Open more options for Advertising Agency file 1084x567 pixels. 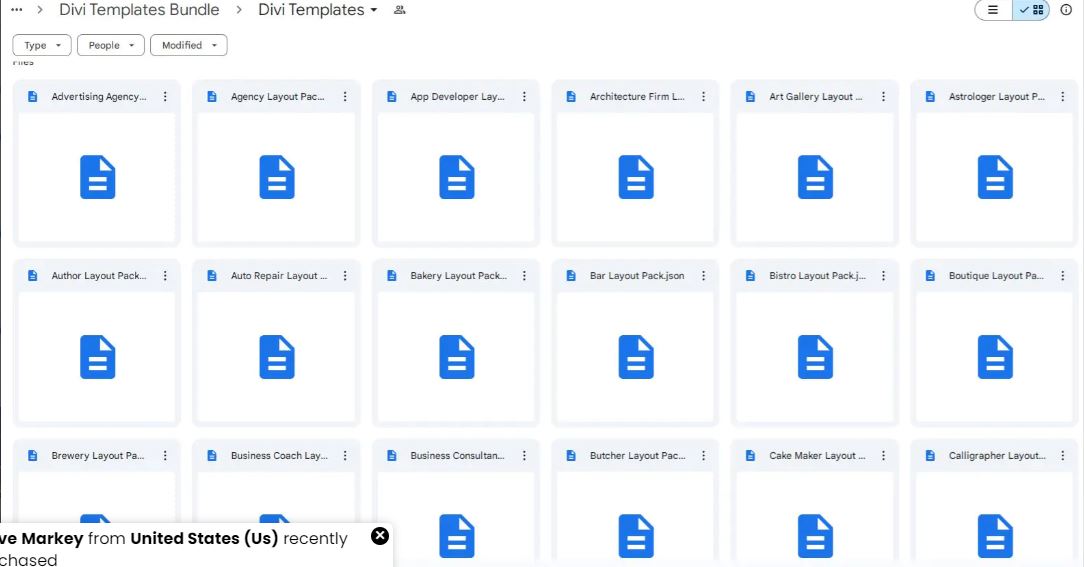[165, 97]
